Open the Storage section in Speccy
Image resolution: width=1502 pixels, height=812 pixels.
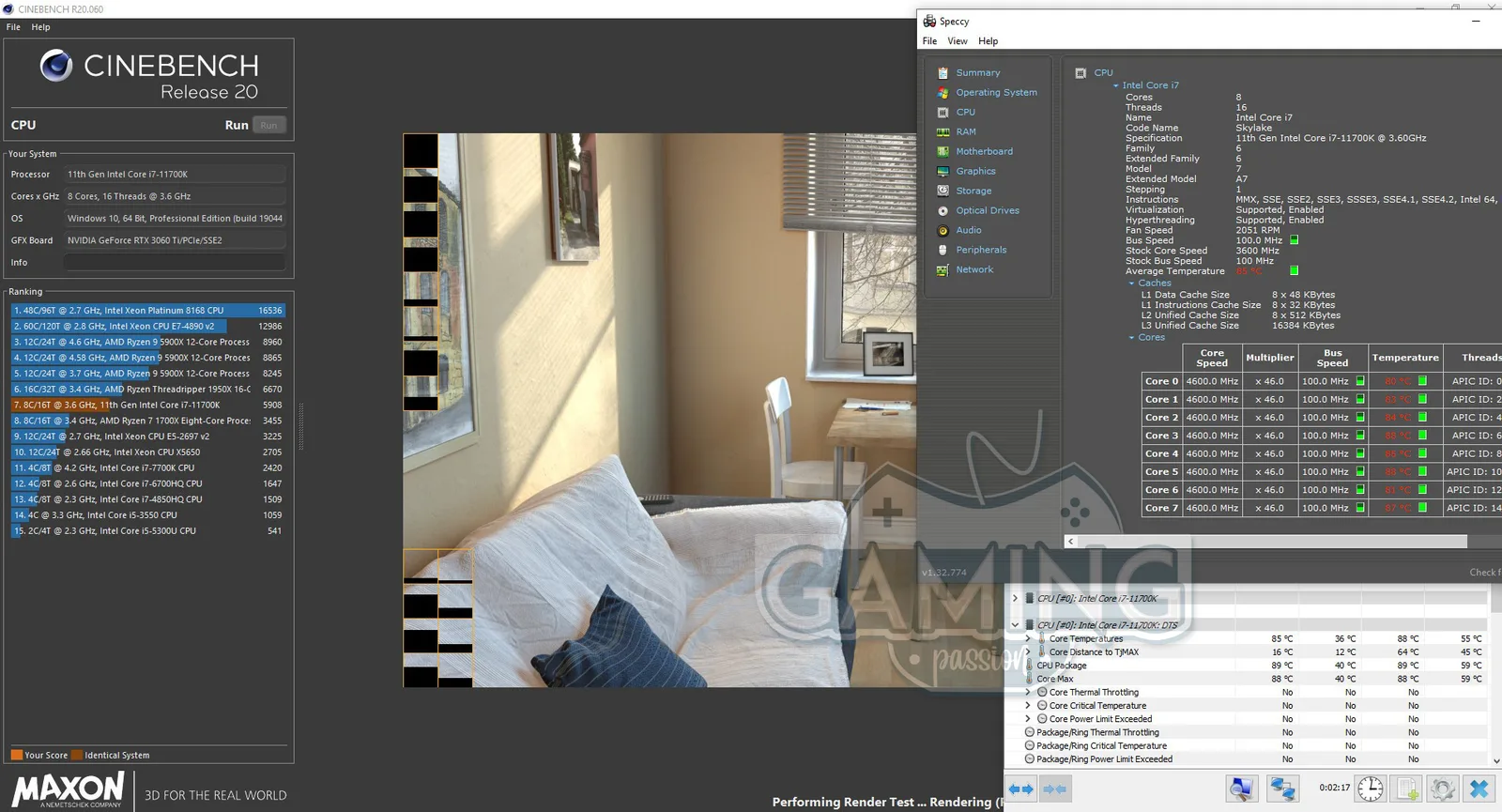[x=973, y=191]
